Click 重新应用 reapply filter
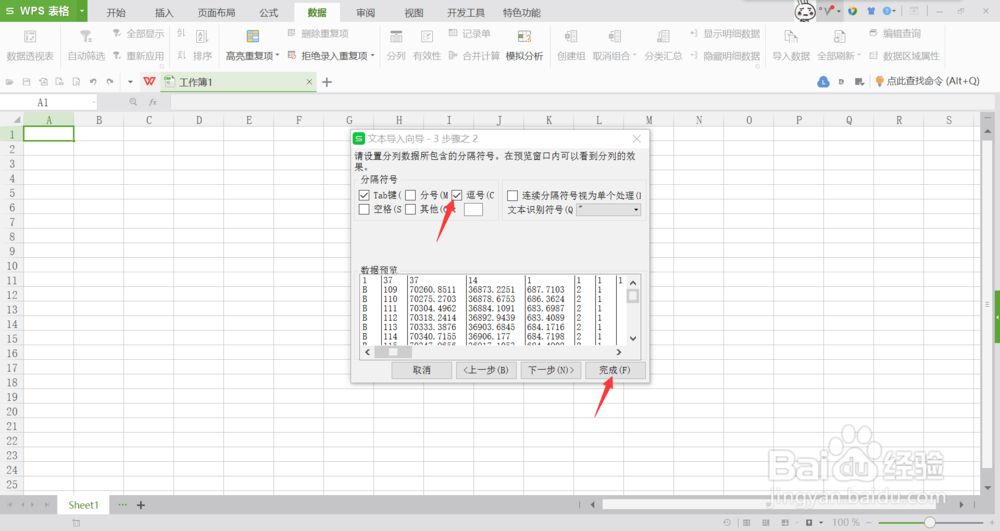Screen dimensions: 1000x531 (x=138, y=56)
